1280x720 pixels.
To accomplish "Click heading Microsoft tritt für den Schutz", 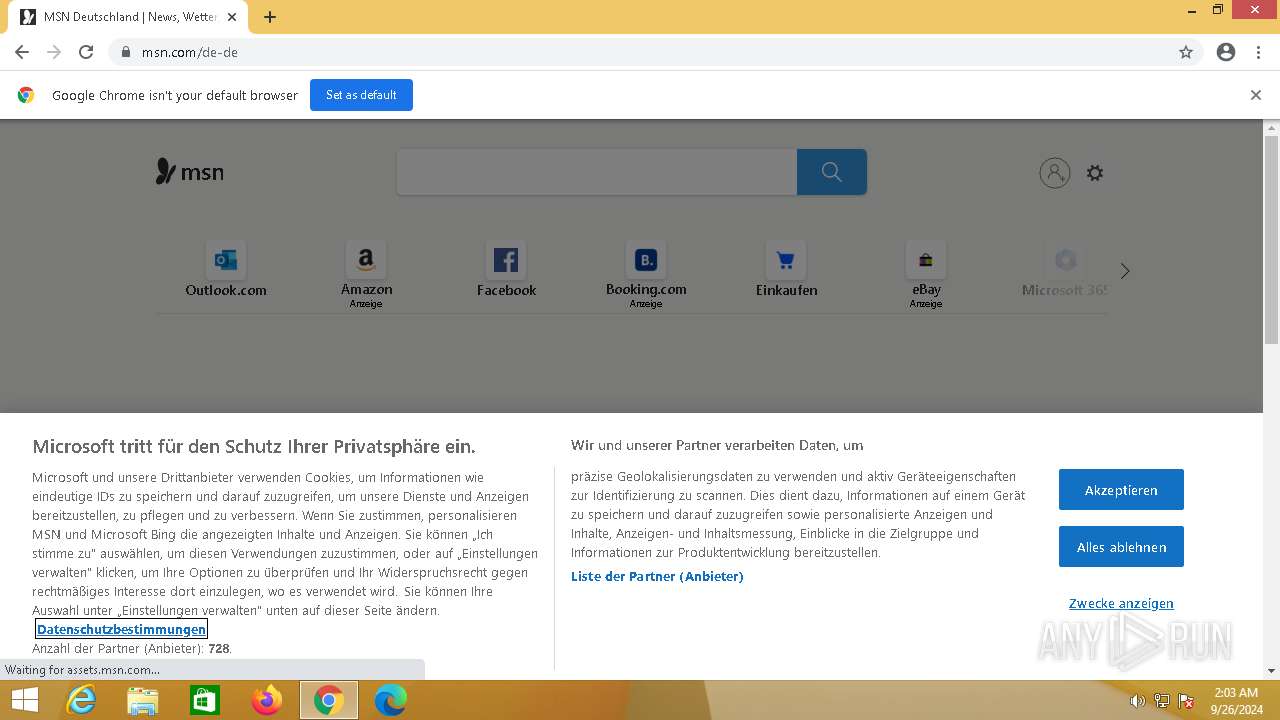I will 254,446.
